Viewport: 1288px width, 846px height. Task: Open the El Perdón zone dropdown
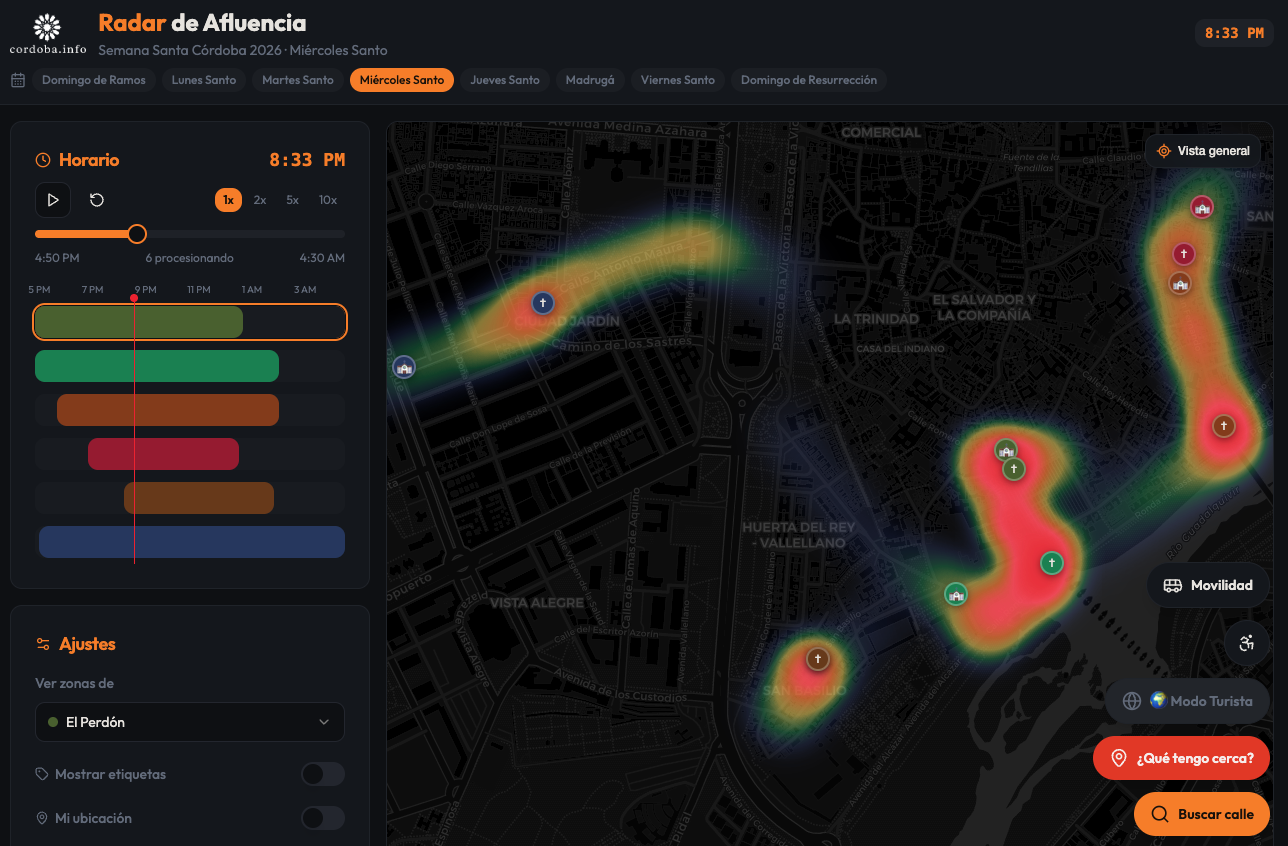[190, 722]
